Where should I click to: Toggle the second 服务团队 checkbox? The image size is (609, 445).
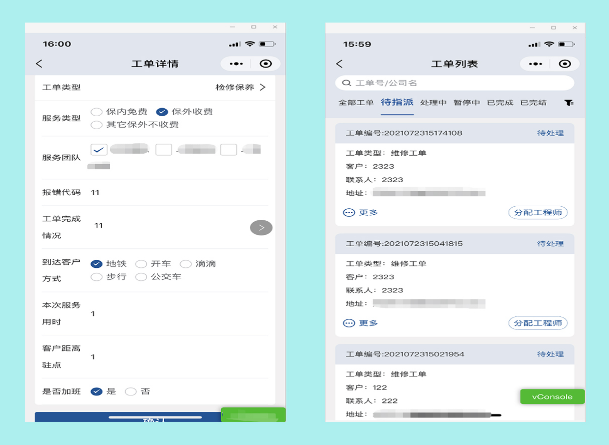click(x=164, y=149)
